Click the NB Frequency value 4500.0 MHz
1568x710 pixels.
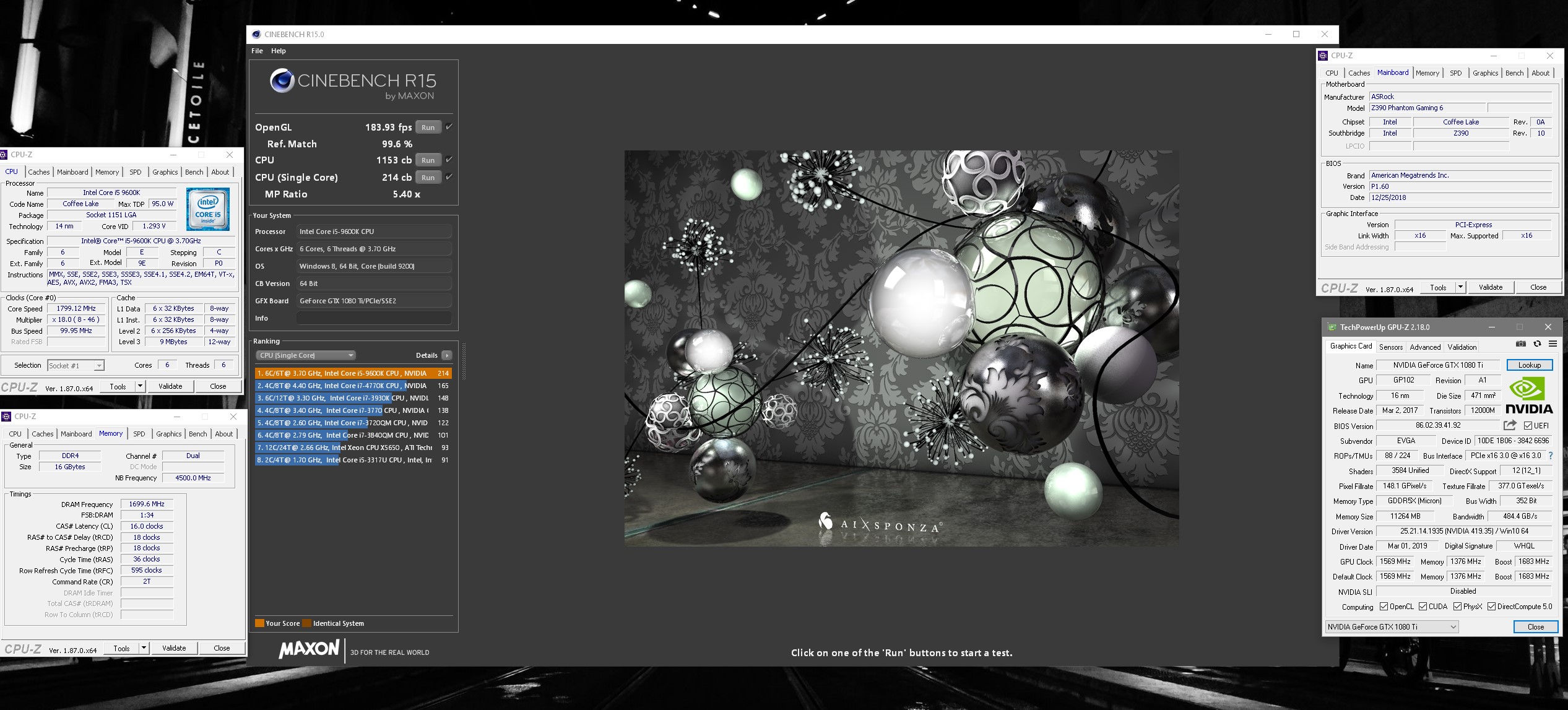click(193, 478)
